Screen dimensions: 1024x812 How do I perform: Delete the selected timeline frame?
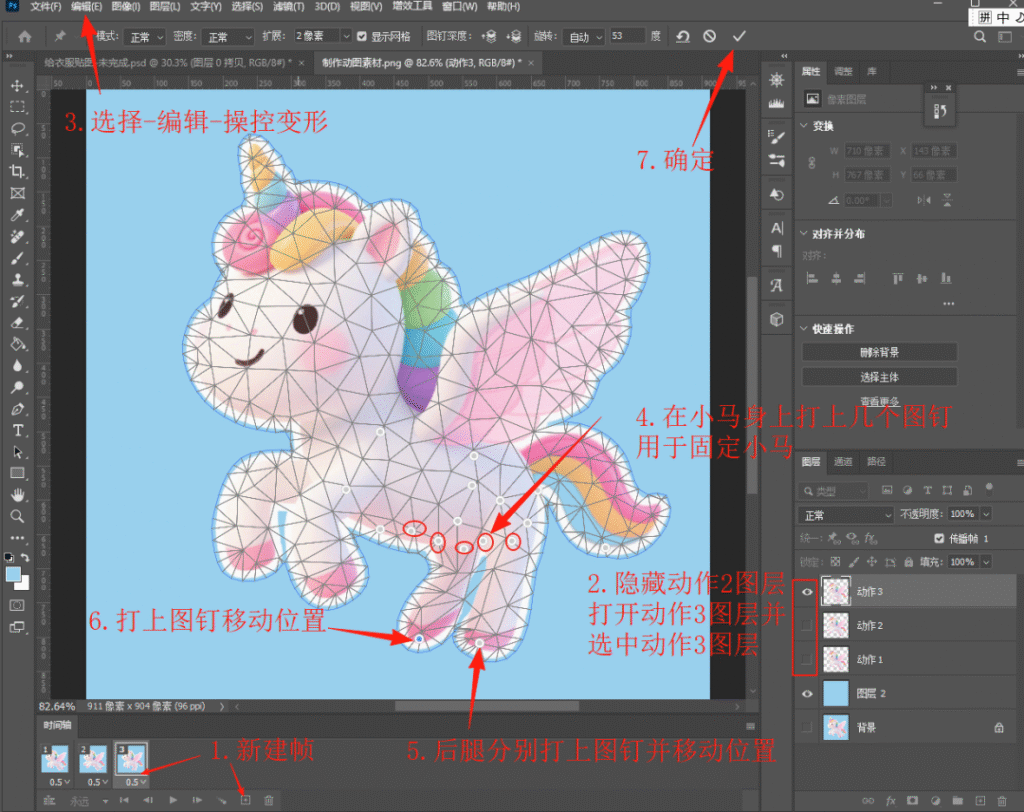(268, 800)
